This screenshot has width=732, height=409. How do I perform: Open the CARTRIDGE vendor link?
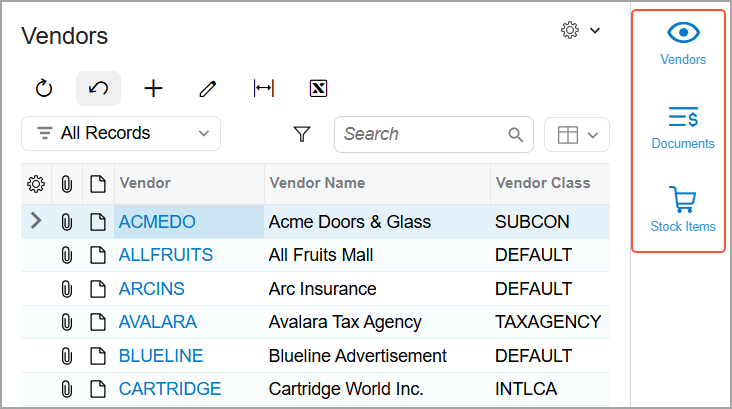[x=170, y=389]
